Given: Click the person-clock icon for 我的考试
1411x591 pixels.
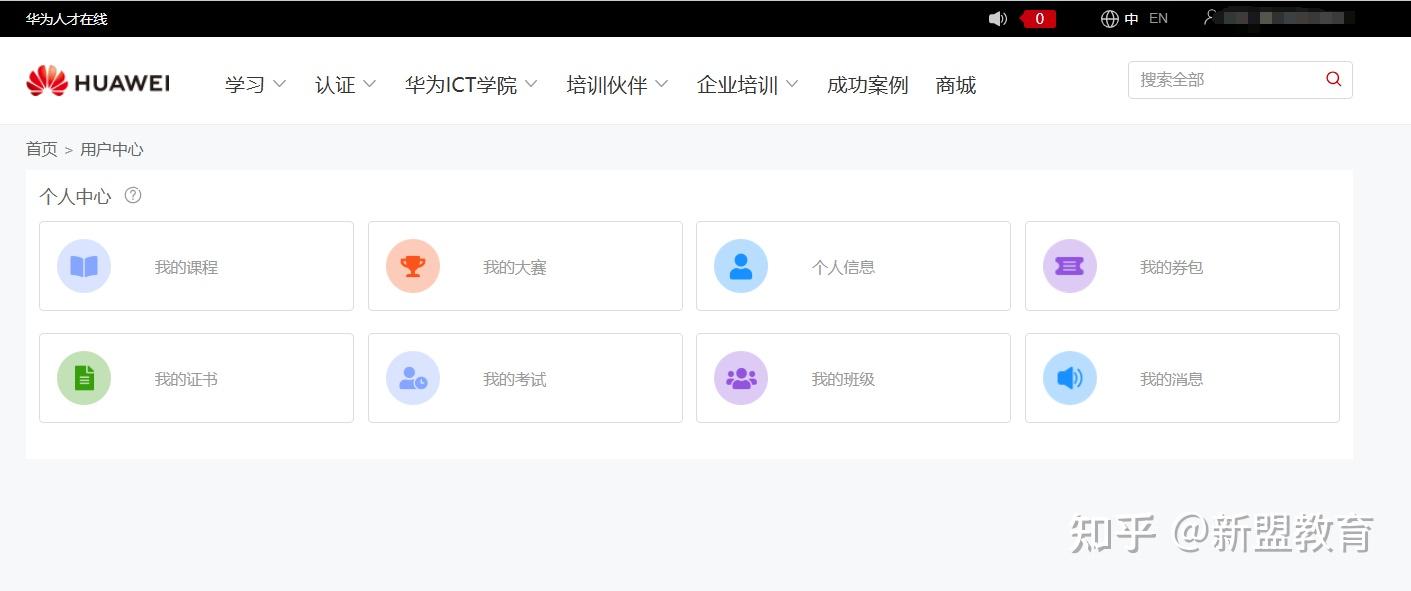Looking at the screenshot, I should [x=413, y=378].
